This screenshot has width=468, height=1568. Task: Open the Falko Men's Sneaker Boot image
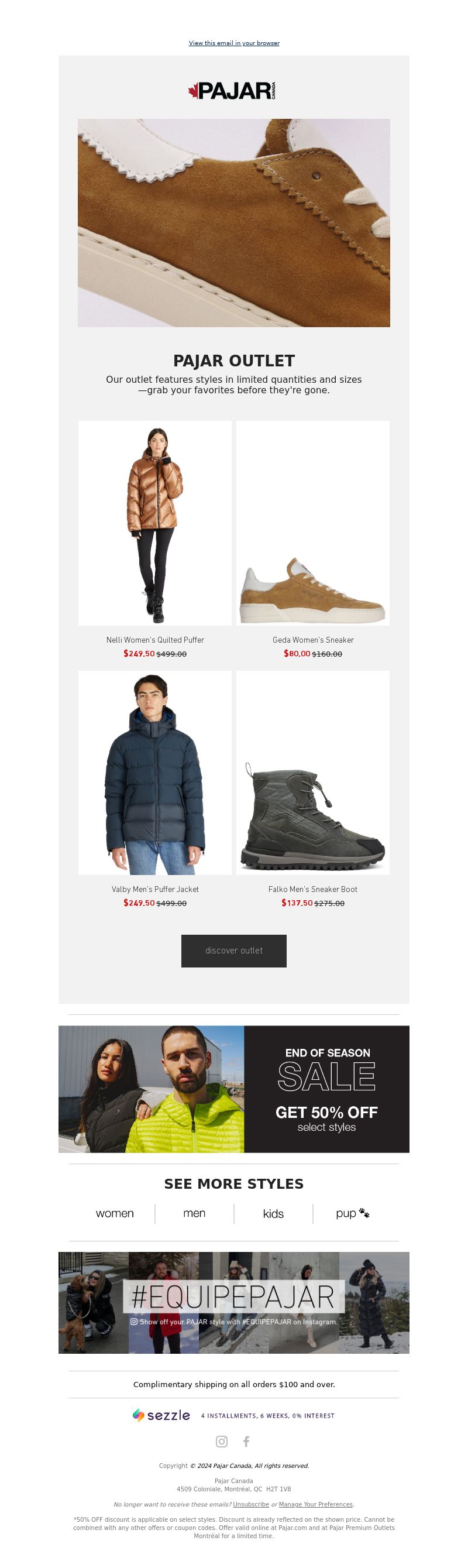313,773
